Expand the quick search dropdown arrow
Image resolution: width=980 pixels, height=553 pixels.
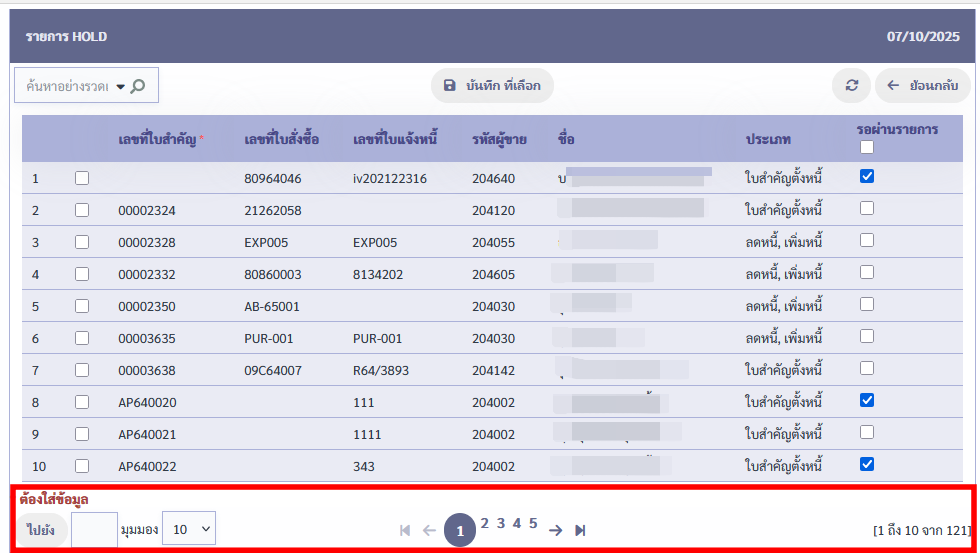[x=120, y=87]
